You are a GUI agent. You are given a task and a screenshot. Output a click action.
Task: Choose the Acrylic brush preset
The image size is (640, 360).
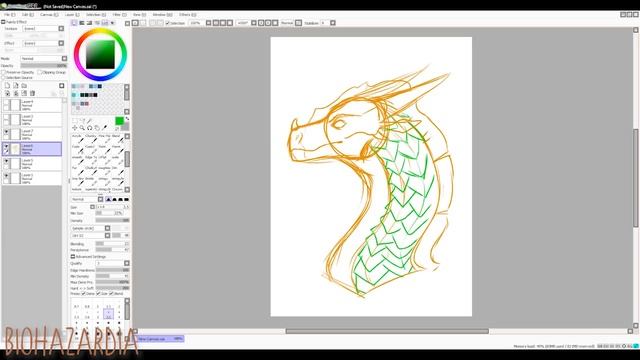pyautogui.click(x=77, y=139)
